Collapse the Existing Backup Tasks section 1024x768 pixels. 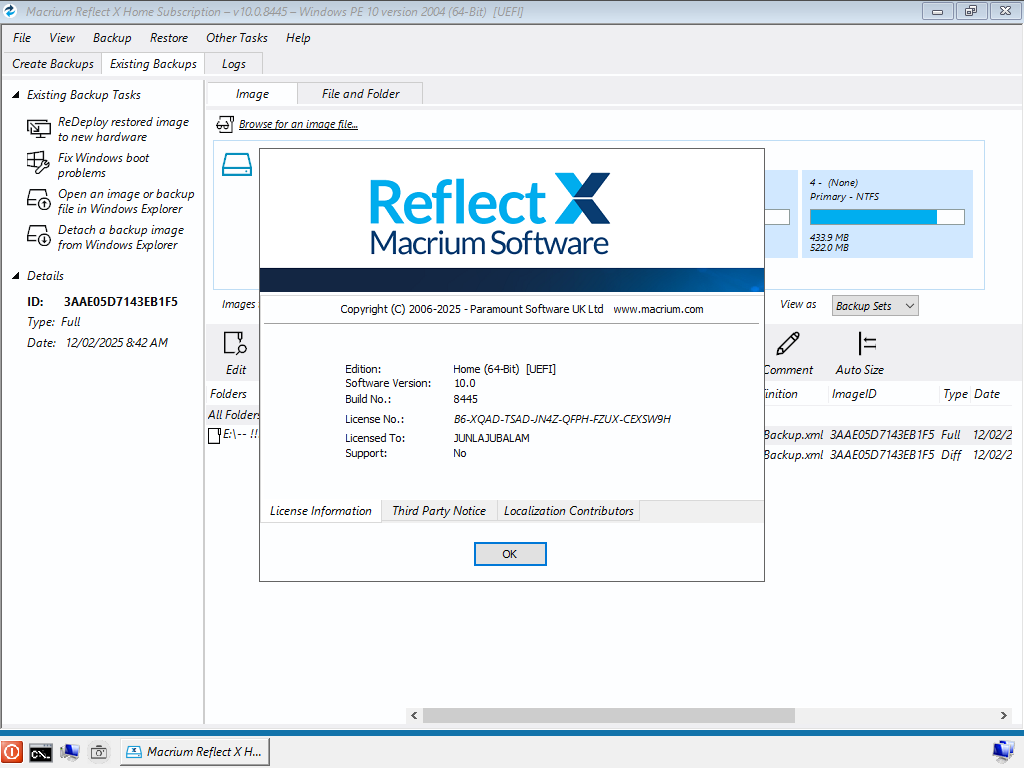point(16,95)
